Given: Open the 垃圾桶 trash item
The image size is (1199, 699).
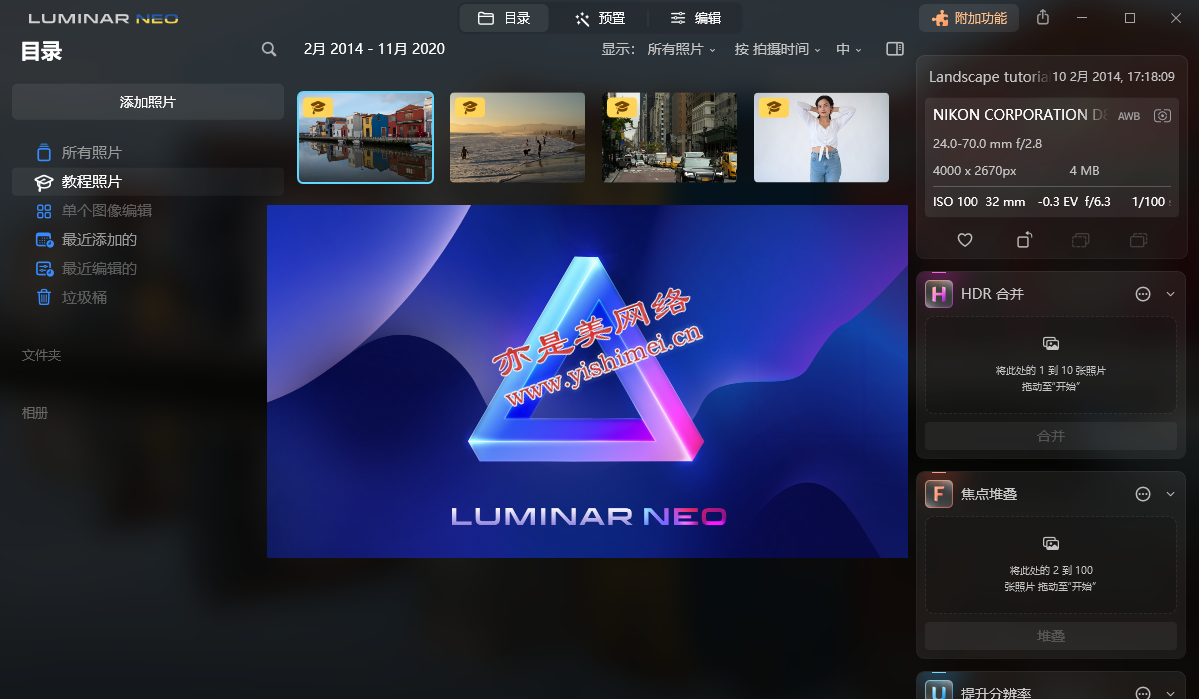Looking at the screenshot, I should point(148,297).
